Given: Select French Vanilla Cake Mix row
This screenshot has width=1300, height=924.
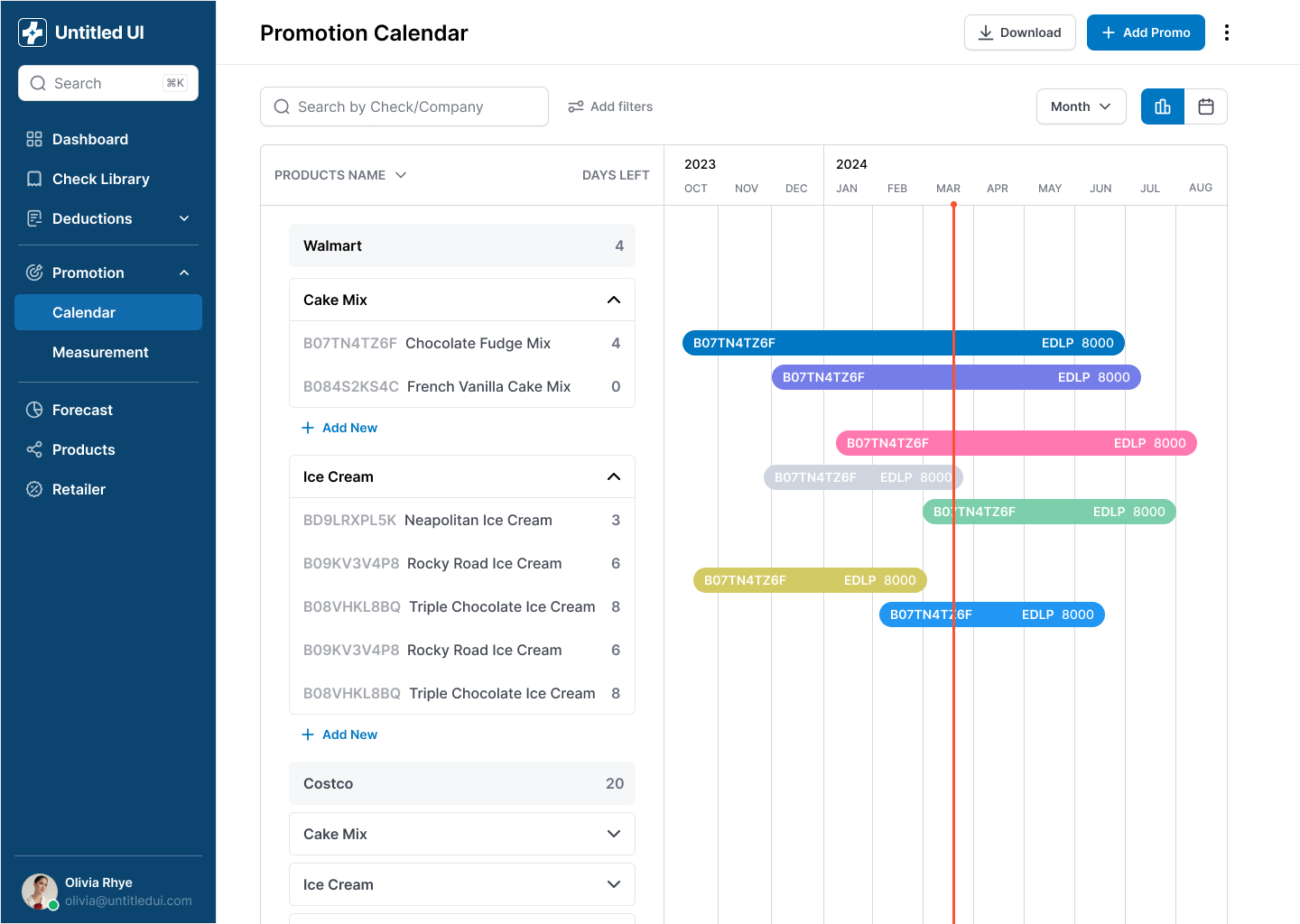Looking at the screenshot, I should click(462, 386).
